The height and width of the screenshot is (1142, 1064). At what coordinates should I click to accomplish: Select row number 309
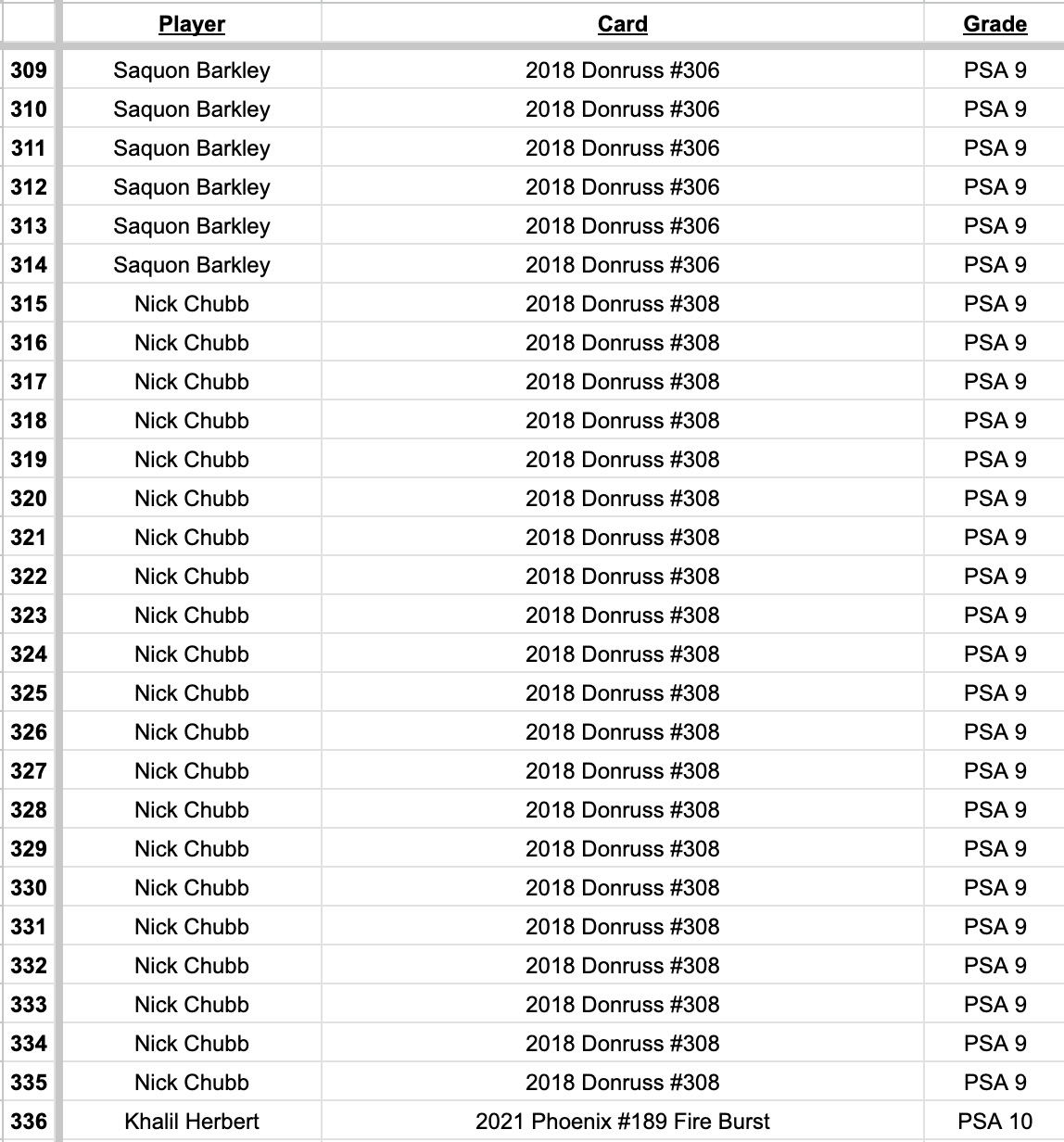pos(29,70)
